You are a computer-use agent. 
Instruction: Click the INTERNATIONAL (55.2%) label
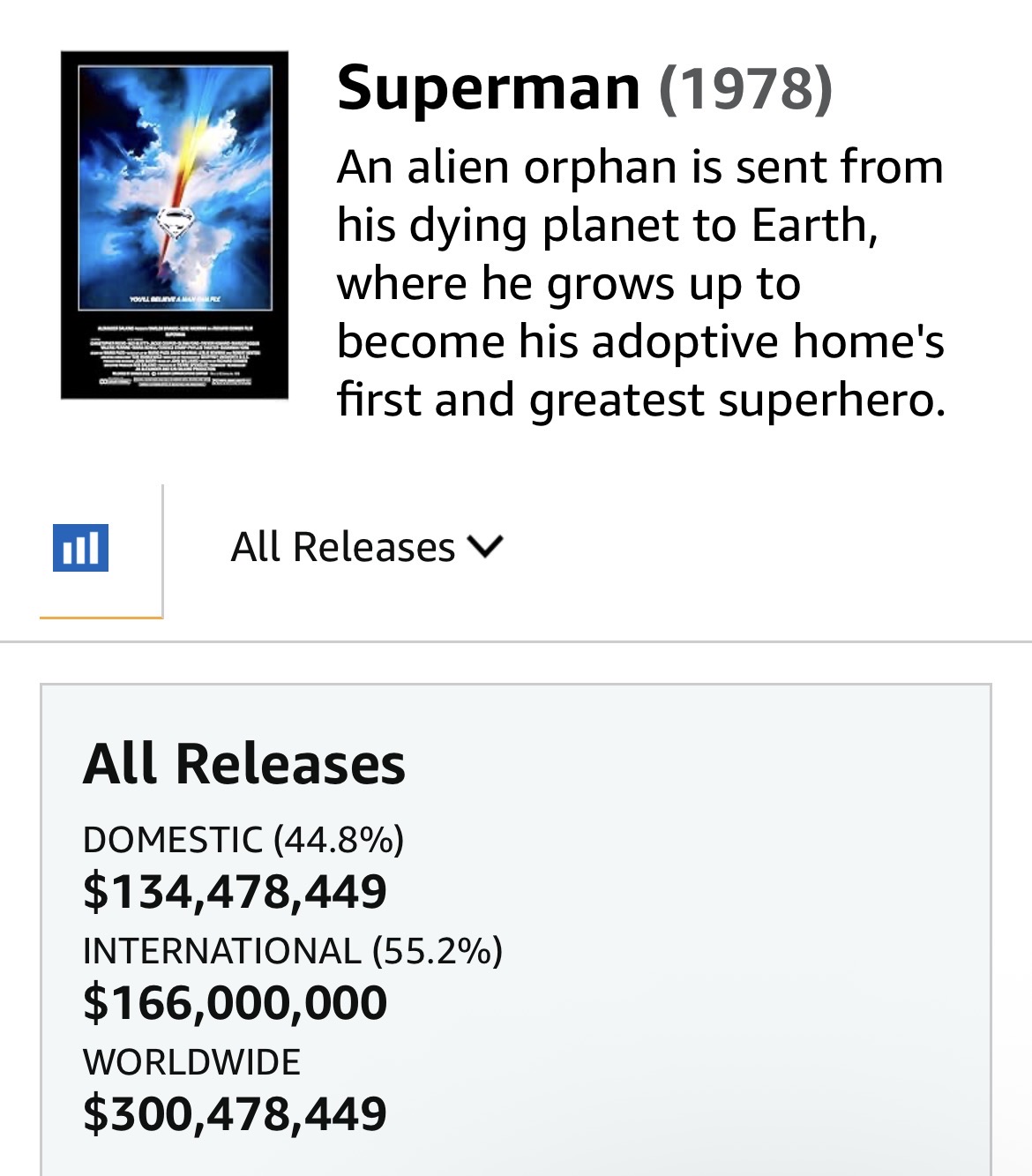click(293, 951)
